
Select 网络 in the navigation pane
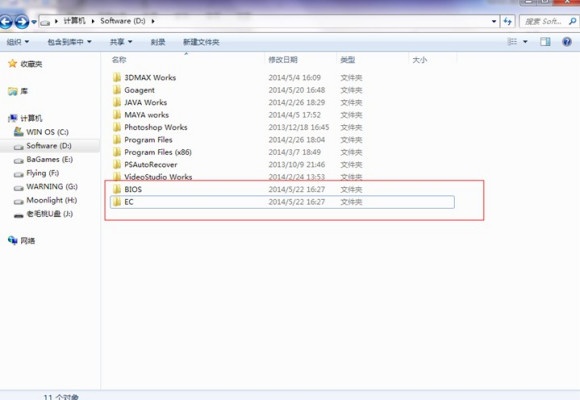(28, 241)
